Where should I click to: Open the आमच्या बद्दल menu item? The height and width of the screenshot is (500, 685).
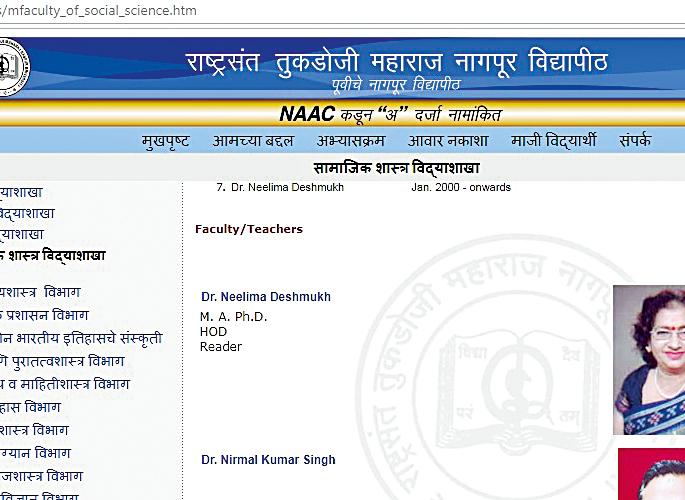tap(253, 141)
